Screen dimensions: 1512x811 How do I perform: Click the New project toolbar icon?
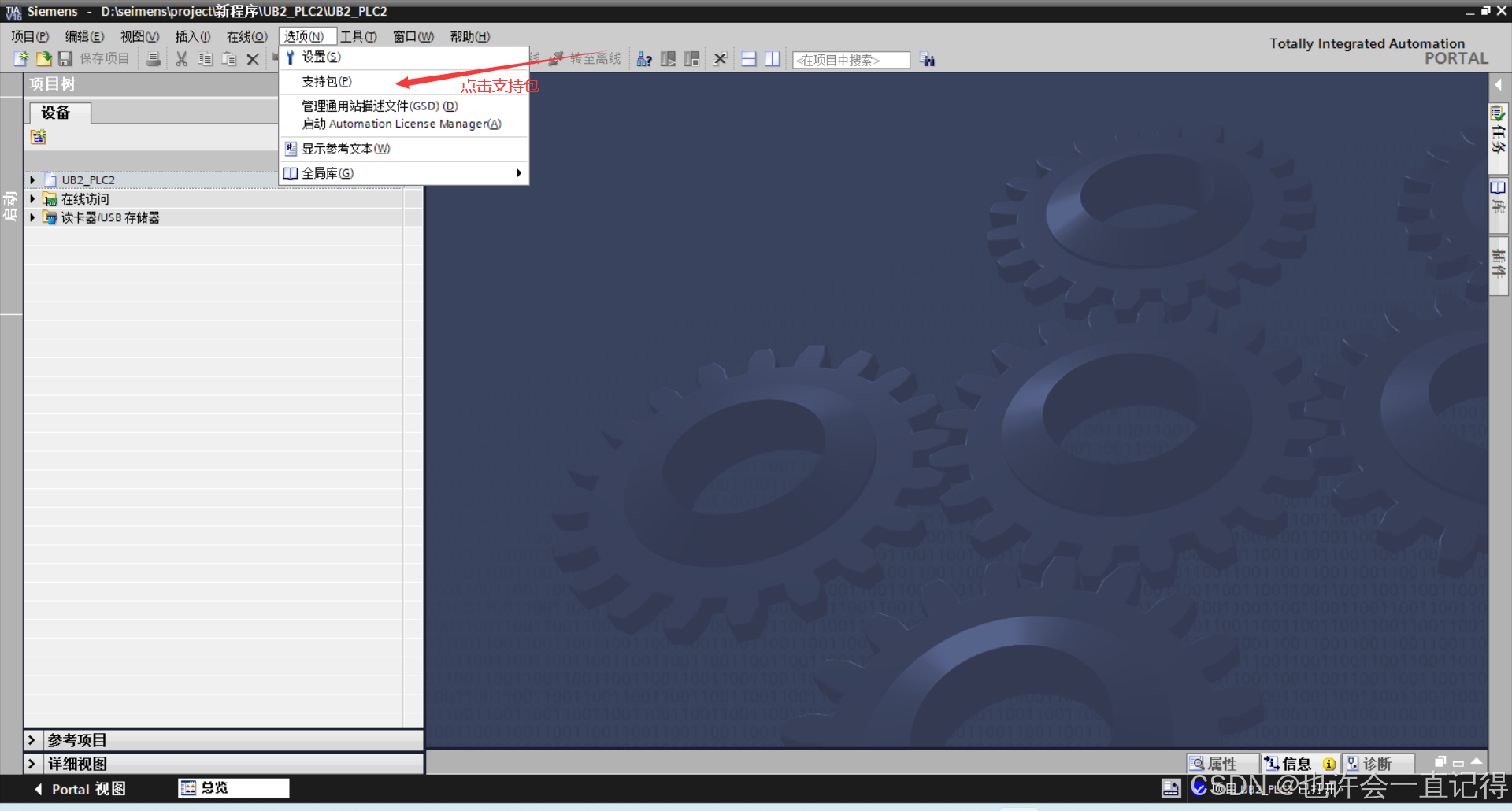[x=21, y=59]
